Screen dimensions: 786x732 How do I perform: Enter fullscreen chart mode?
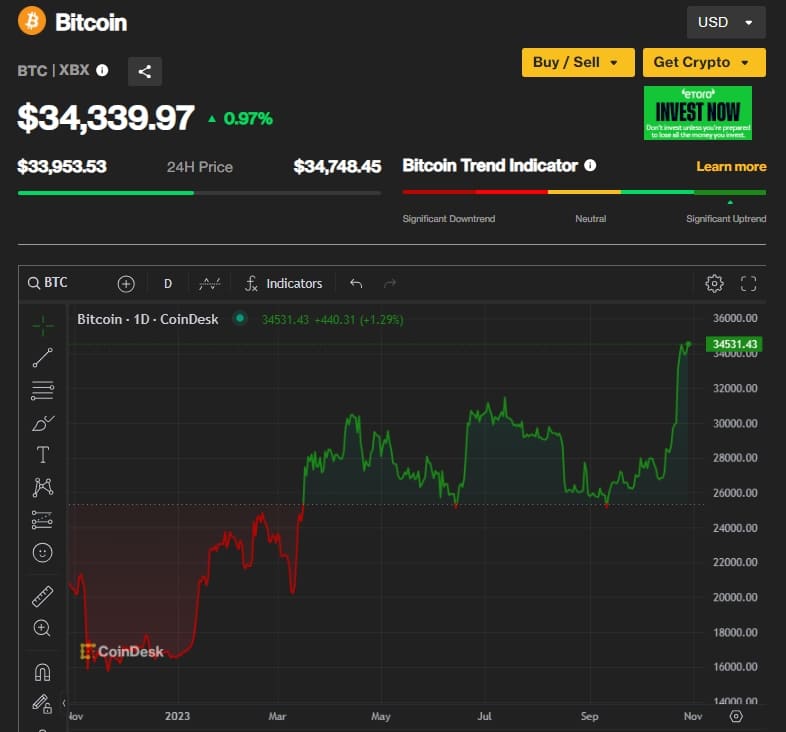(748, 283)
